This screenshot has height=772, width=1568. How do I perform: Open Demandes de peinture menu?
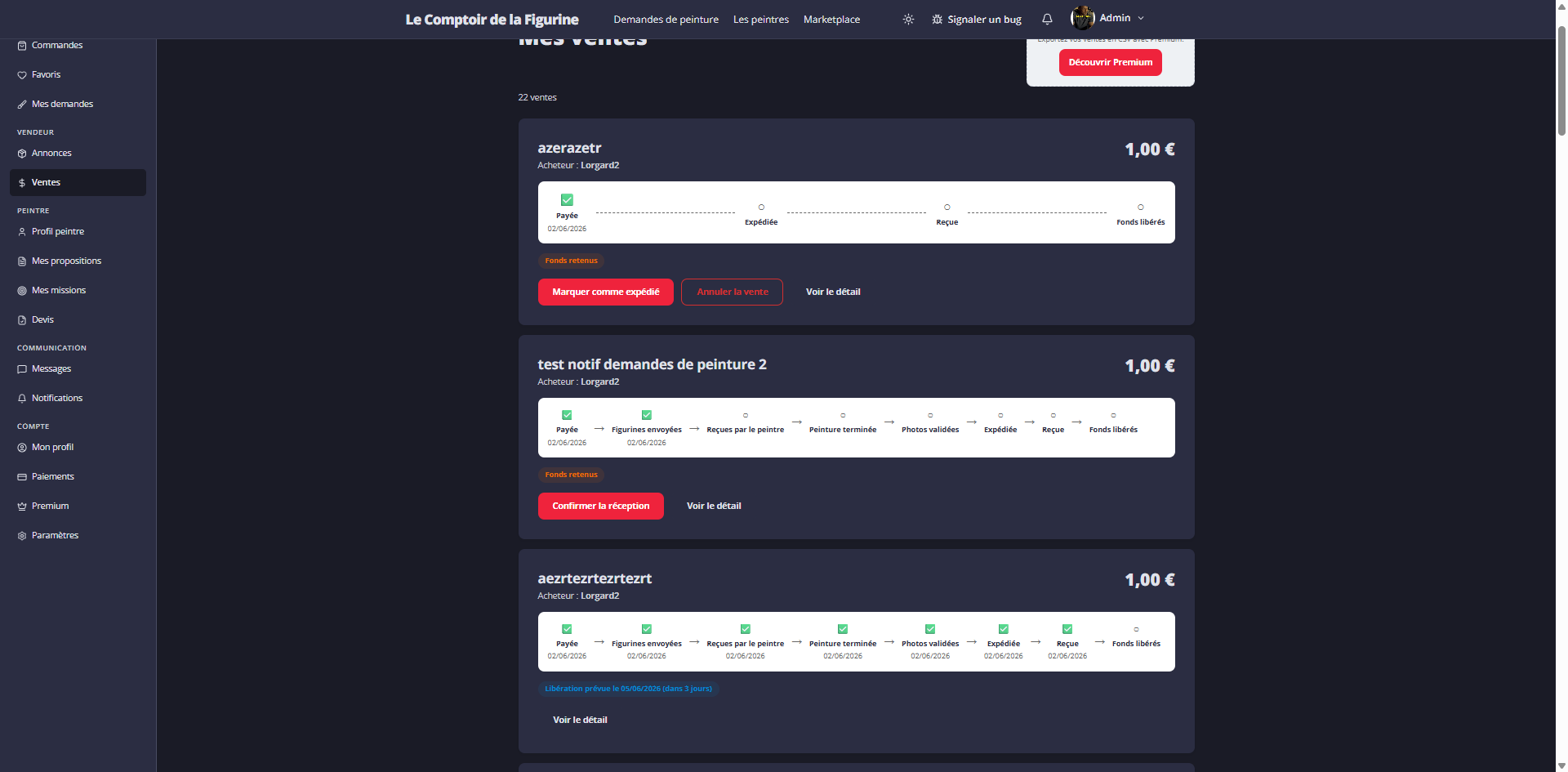click(x=666, y=20)
